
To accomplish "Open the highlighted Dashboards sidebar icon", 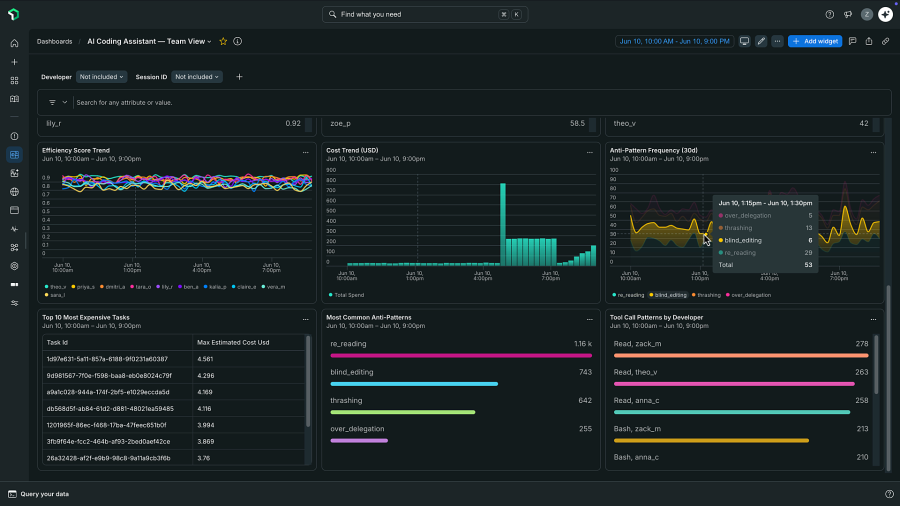I will click(14, 155).
